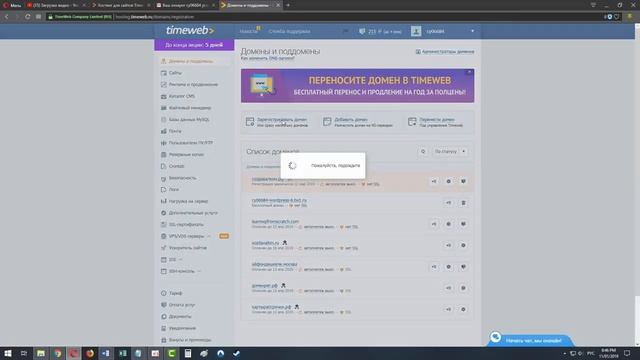The width and height of the screenshot is (640, 360).
Task: Click the FTP/SSH users sidebar icon
Action: click(164, 143)
